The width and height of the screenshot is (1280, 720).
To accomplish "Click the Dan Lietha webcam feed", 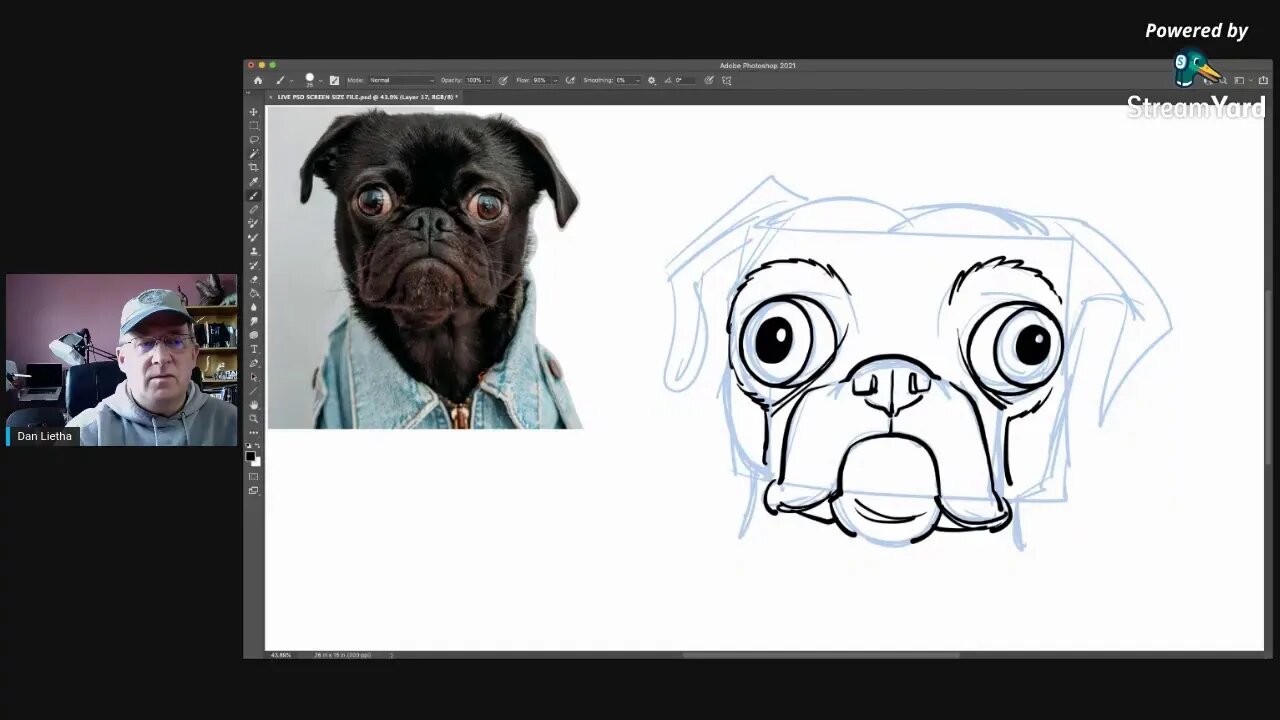I will [121, 360].
